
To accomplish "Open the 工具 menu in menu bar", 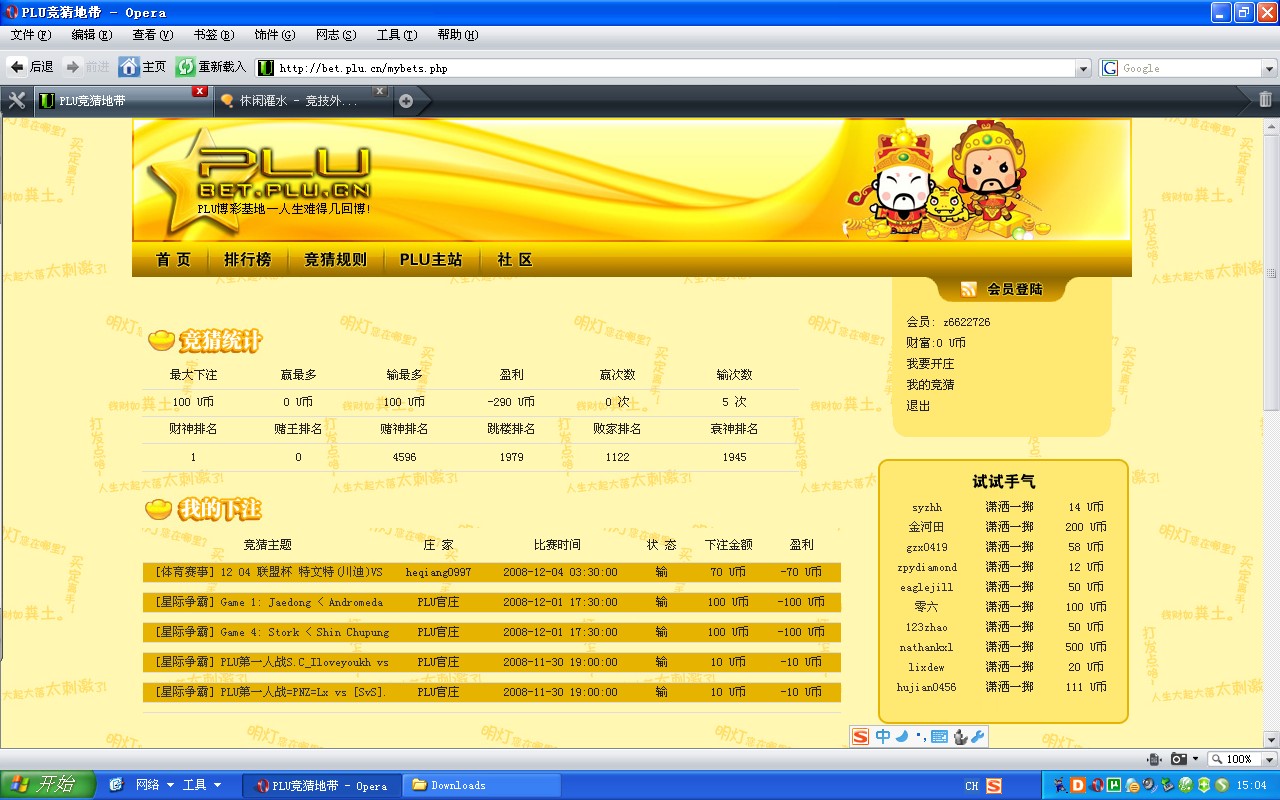I will 397,35.
